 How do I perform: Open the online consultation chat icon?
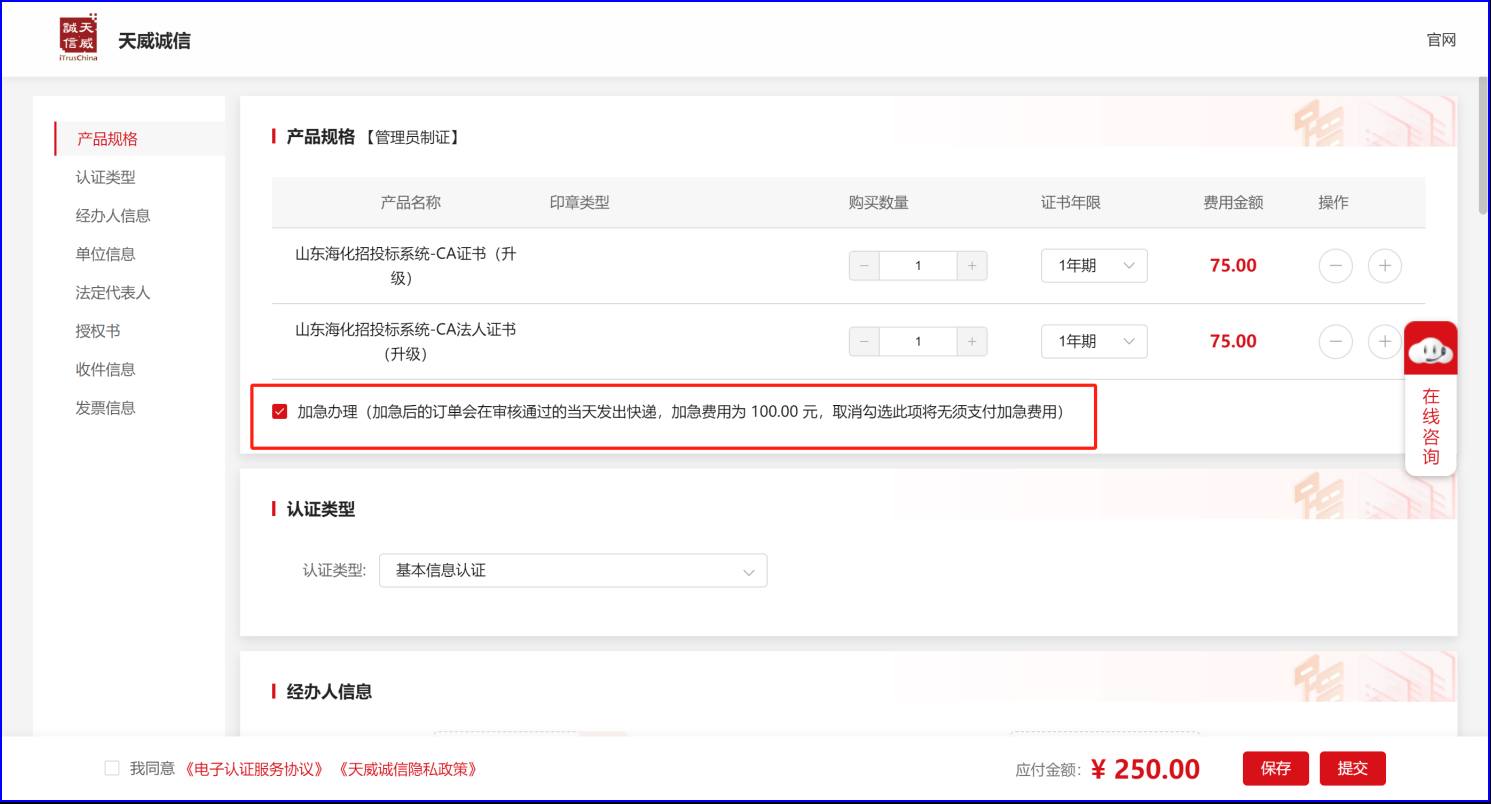(x=1430, y=350)
